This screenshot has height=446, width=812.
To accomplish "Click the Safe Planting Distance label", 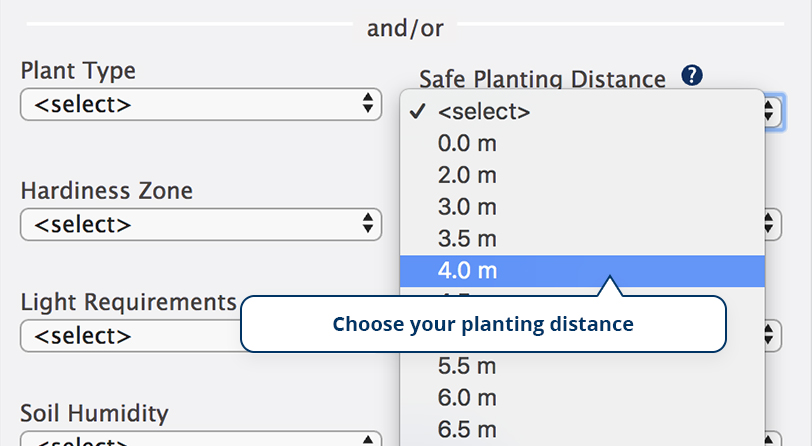I will click(x=542, y=79).
